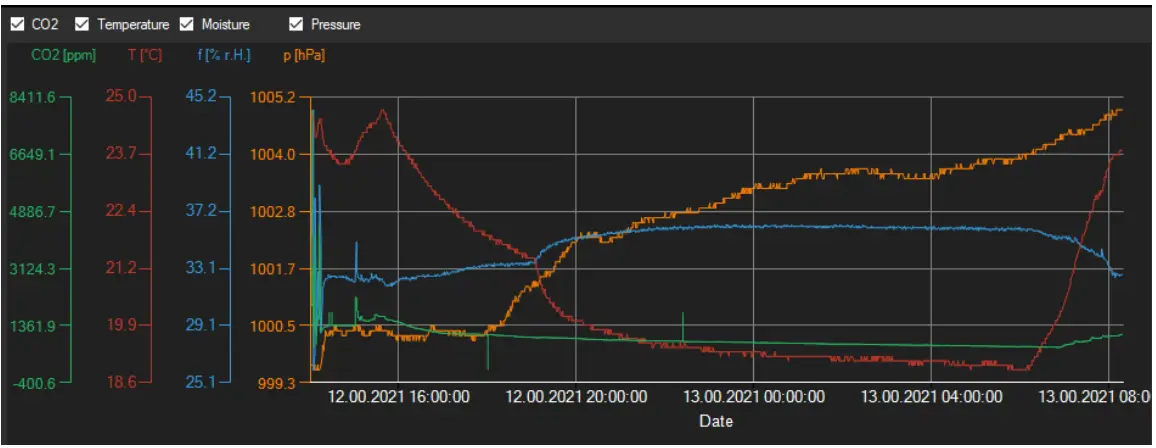Click the f [% r.H.] axis label

(224, 55)
